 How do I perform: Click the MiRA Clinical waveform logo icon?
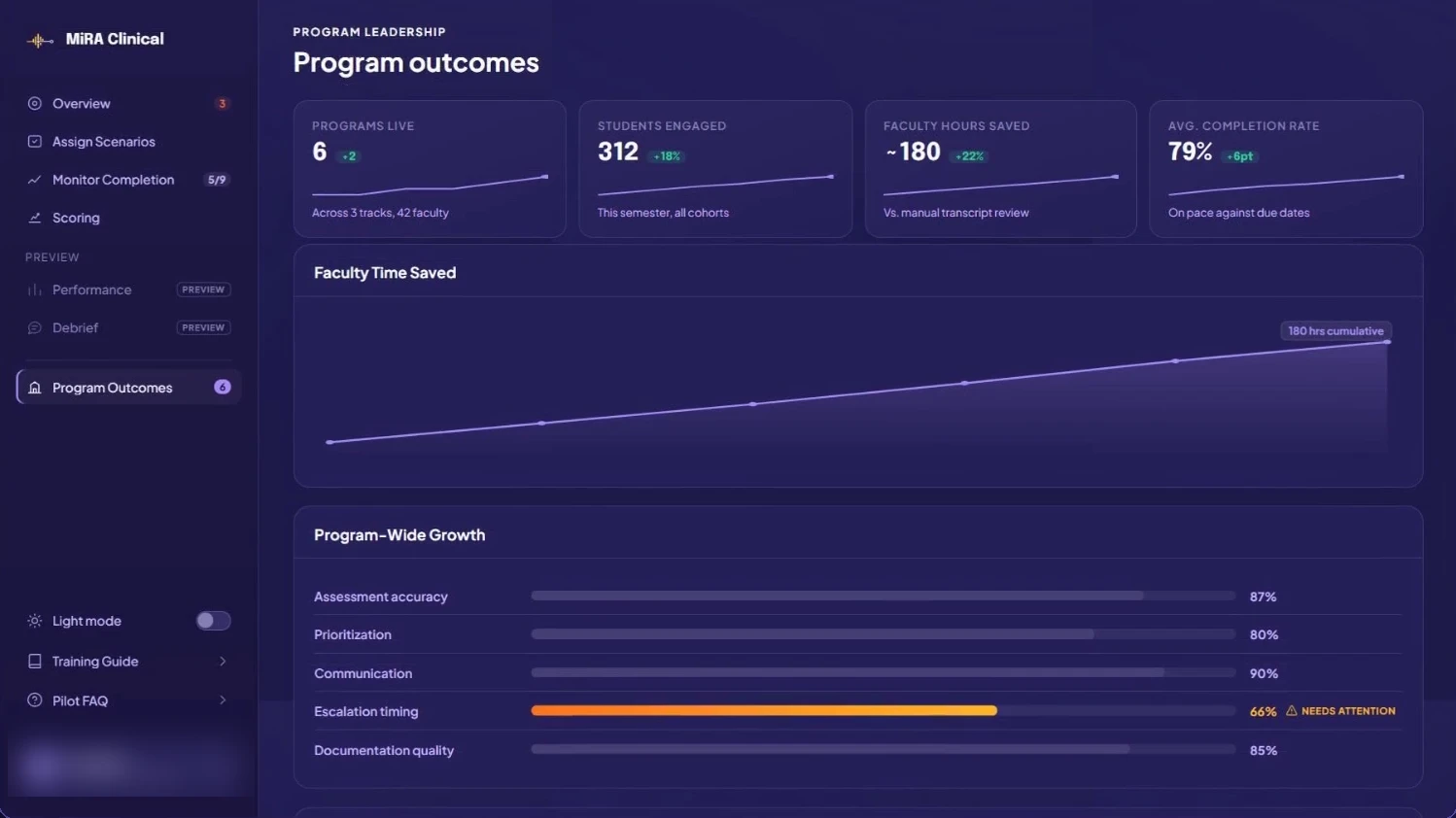pos(40,40)
